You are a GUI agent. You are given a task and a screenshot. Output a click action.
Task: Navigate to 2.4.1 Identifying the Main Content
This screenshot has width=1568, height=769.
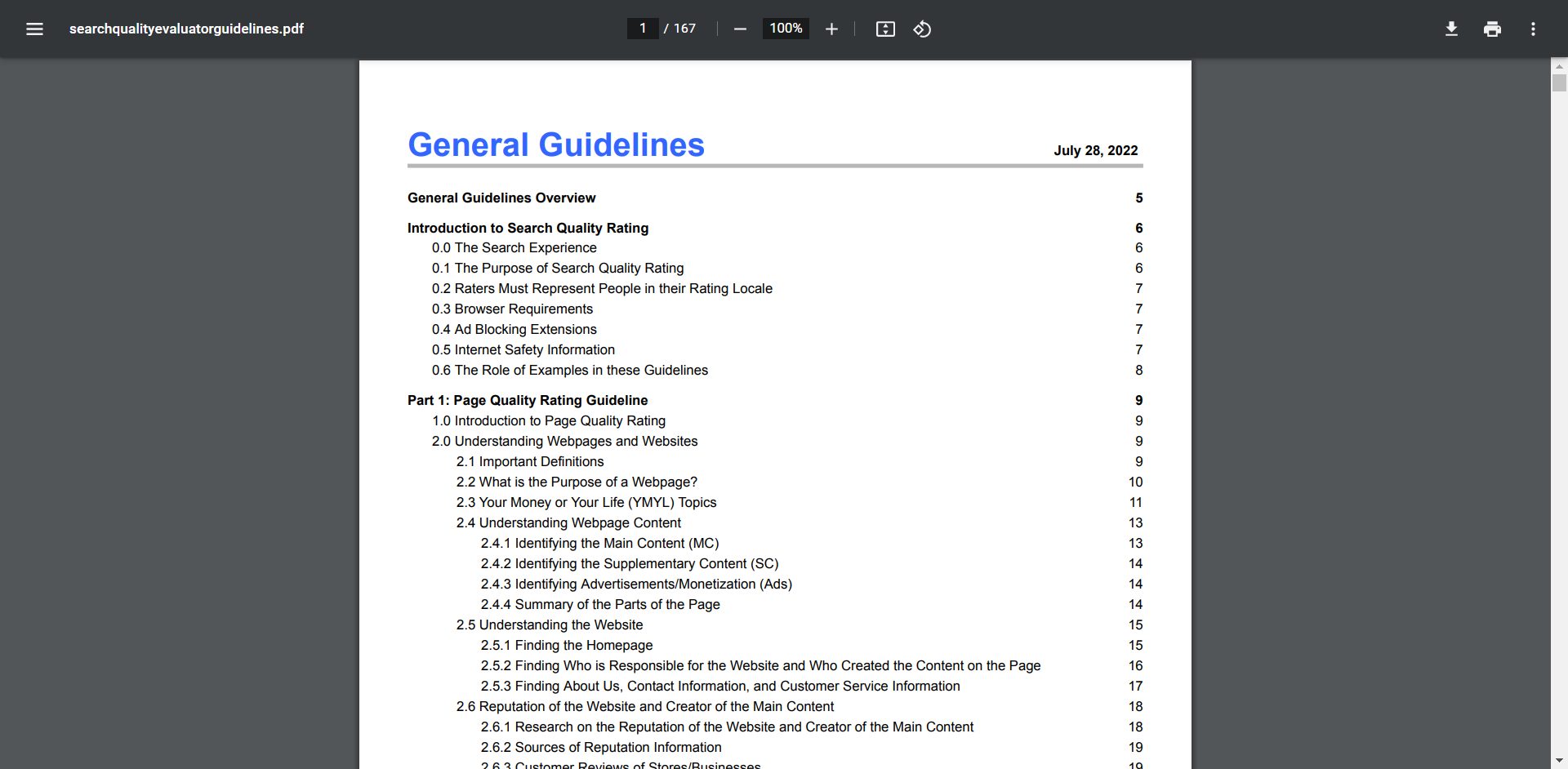pyautogui.click(x=599, y=543)
